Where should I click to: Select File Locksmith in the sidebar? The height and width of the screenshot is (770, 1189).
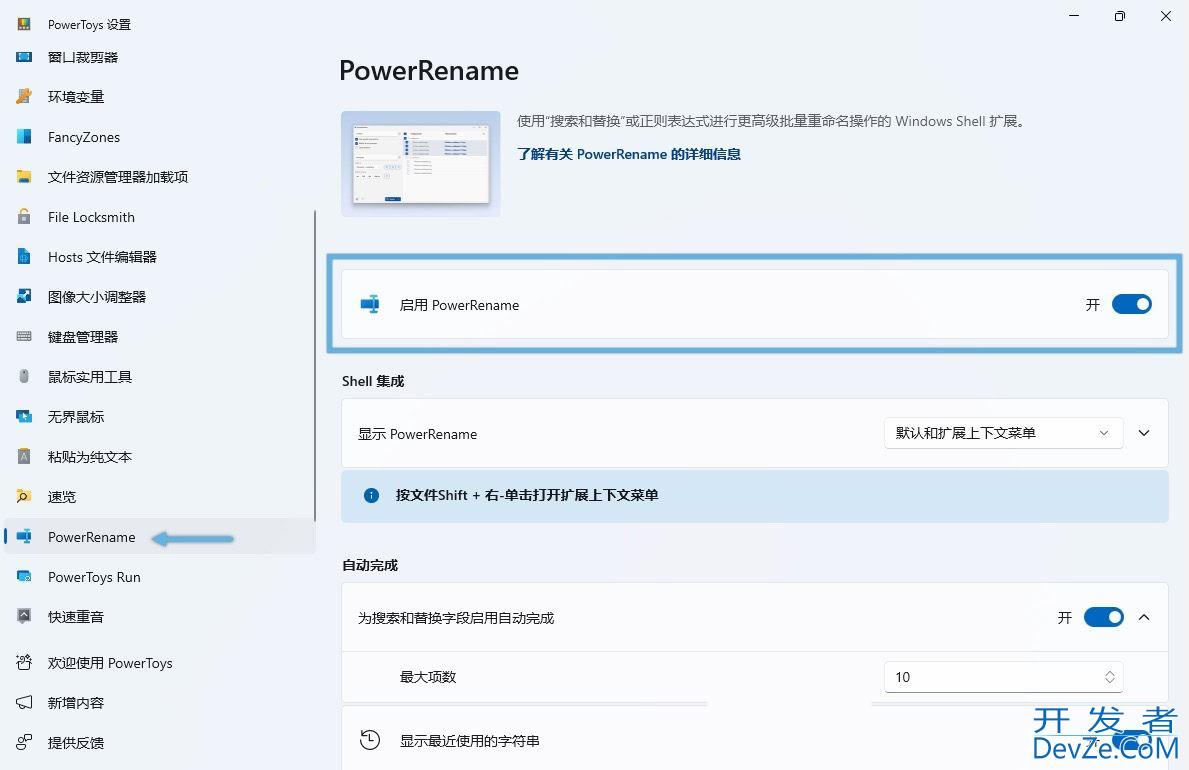click(91, 217)
